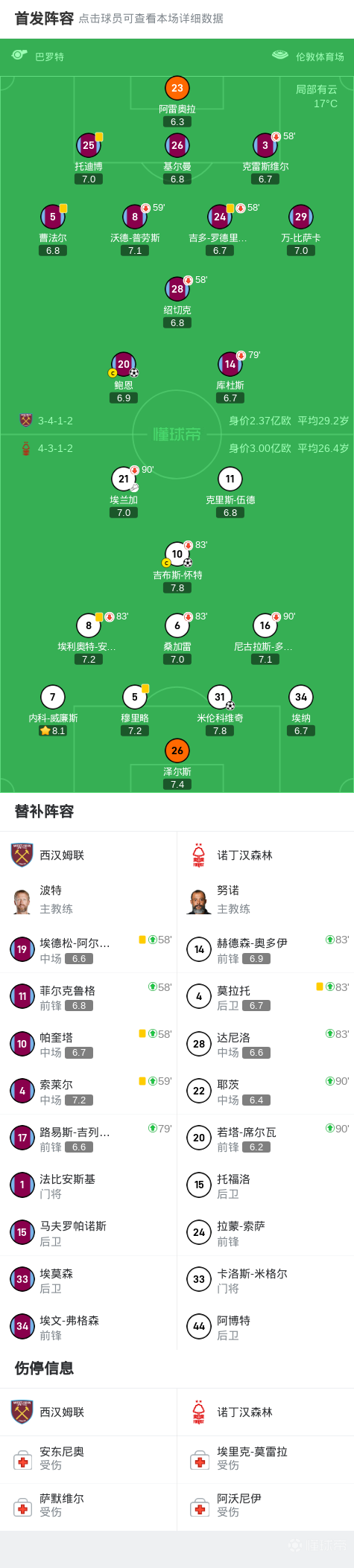Open West Ham coach 波特 profile photo
The height and width of the screenshot is (1568, 354).
point(22,901)
